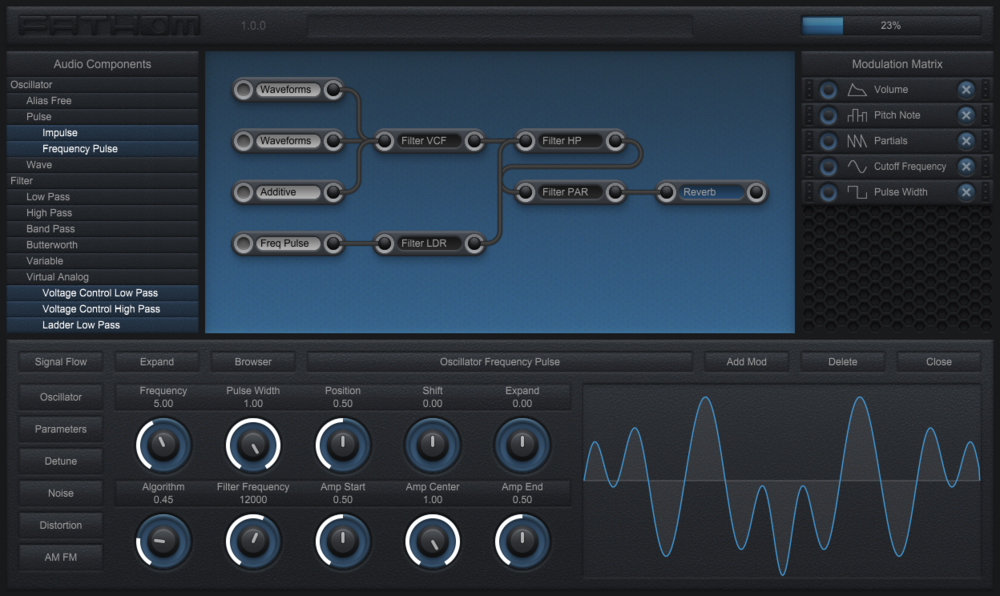Open the Oscillator settings tab
Screen dimensions: 1000x596
point(61,397)
